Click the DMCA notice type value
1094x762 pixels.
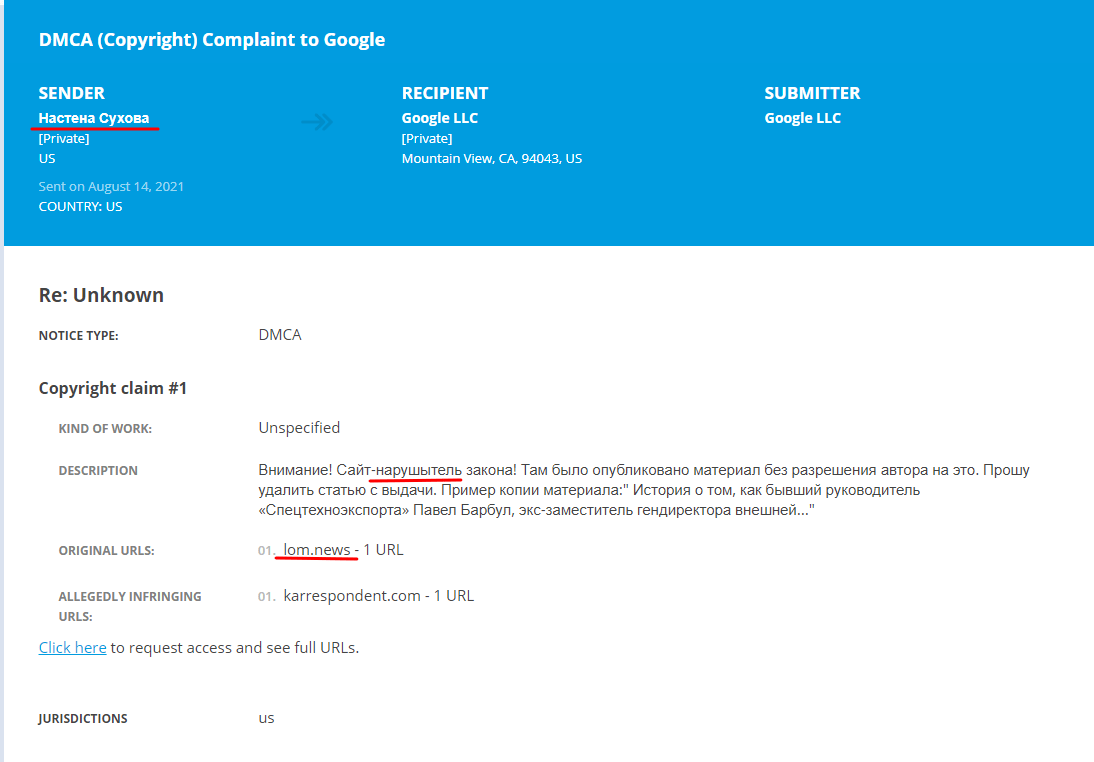[280, 335]
